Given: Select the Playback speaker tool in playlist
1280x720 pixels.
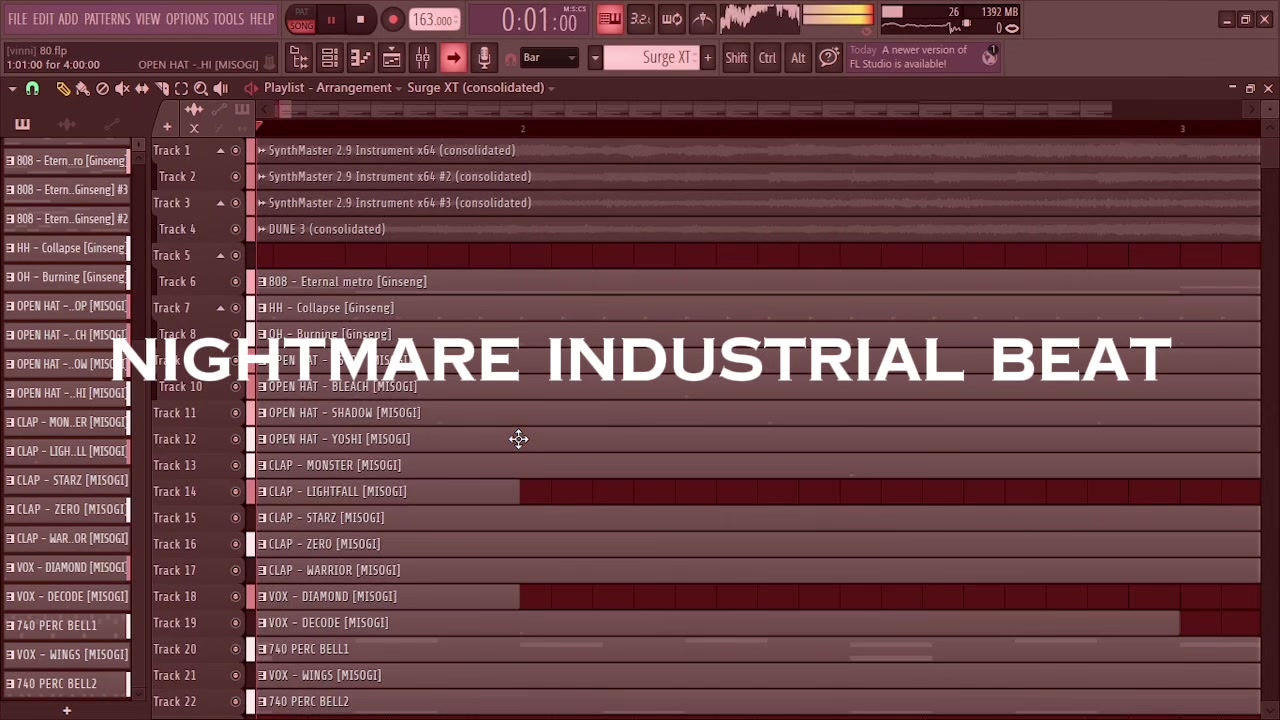Looking at the screenshot, I should pos(221,88).
